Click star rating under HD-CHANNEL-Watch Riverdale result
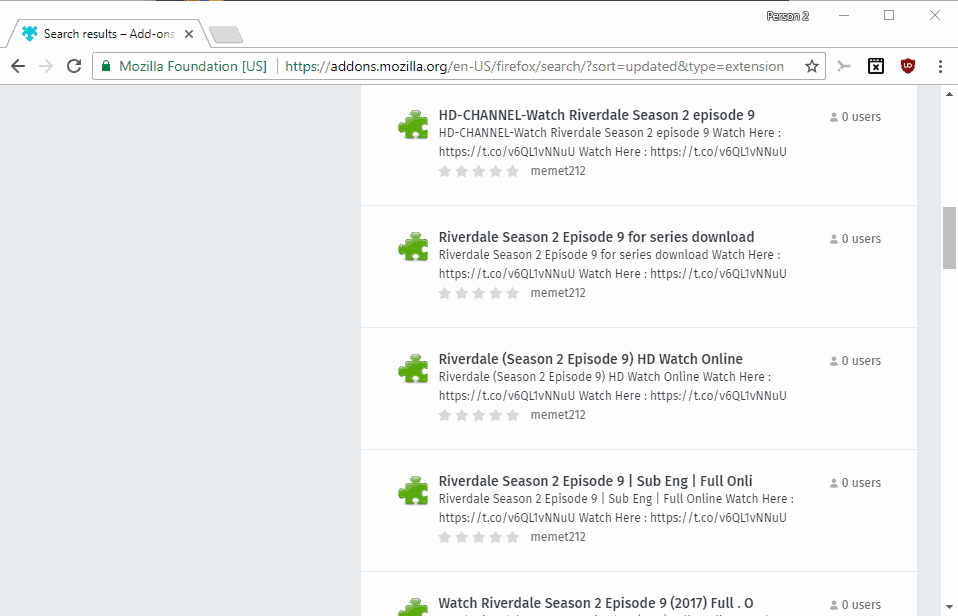This screenshot has width=958, height=616. (479, 171)
